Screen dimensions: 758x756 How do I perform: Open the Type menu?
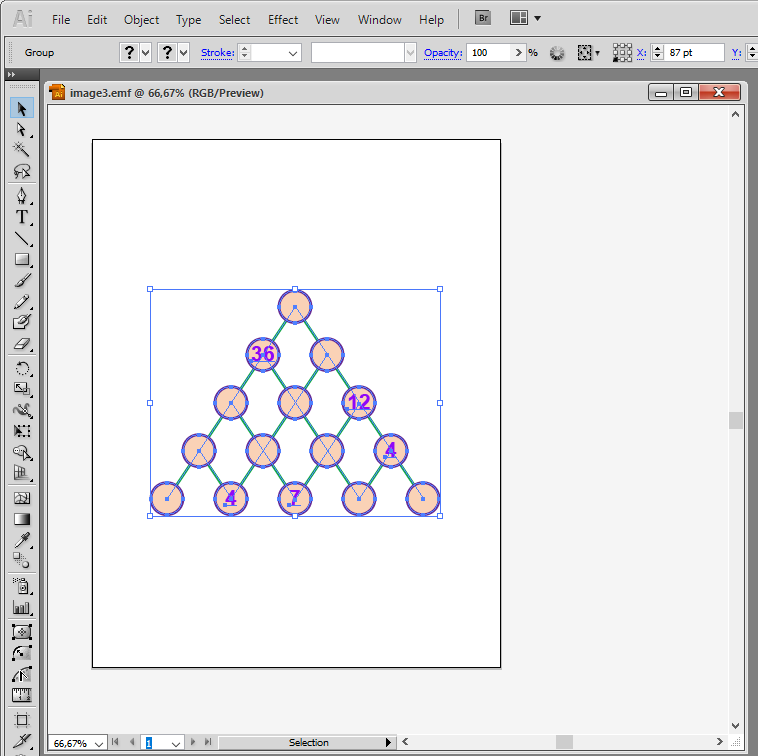[189, 20]
